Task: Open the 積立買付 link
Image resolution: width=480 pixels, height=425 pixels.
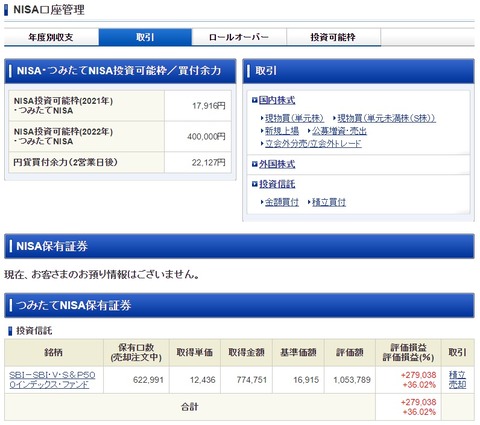Action: [329, 202]
